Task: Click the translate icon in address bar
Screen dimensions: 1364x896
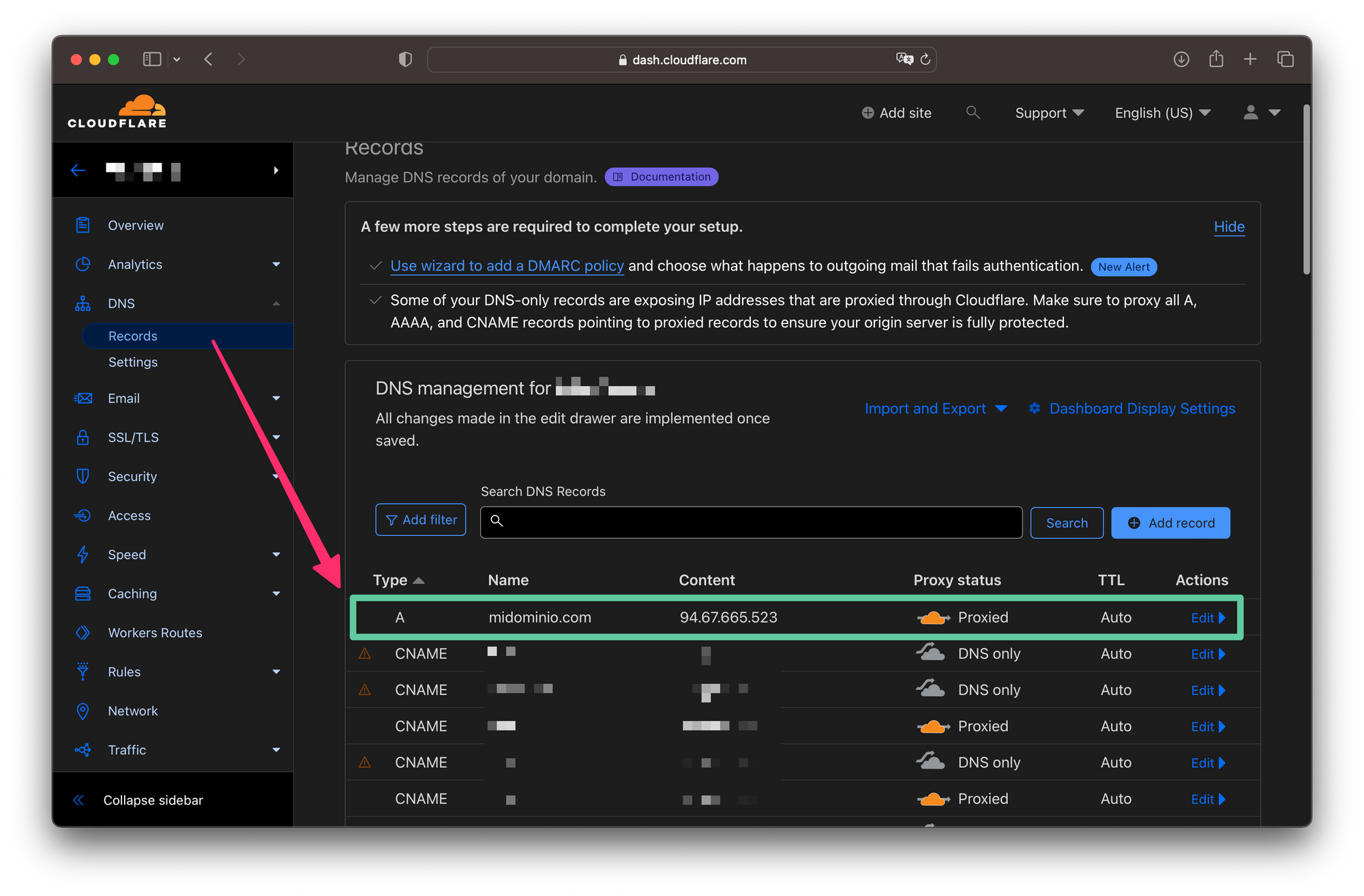Action: coord(904,59)
